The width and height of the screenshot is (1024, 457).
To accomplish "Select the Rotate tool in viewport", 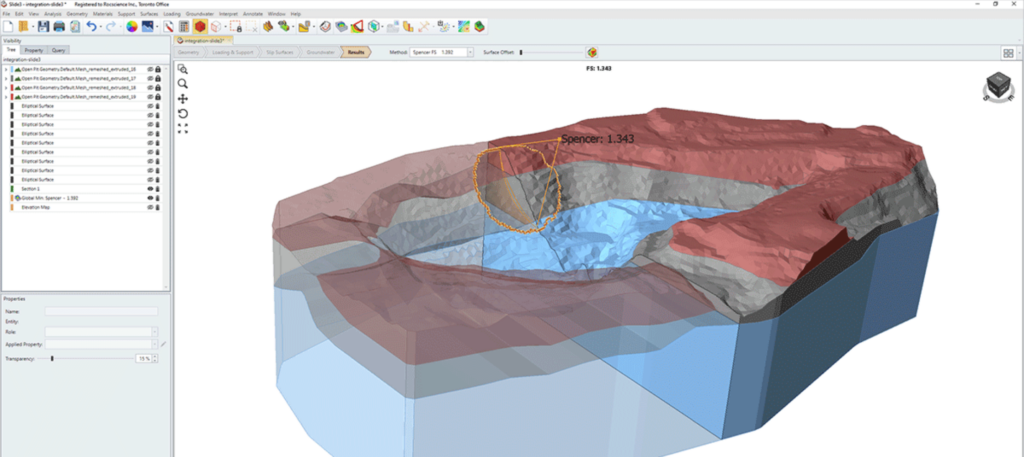I will [183, 114].
